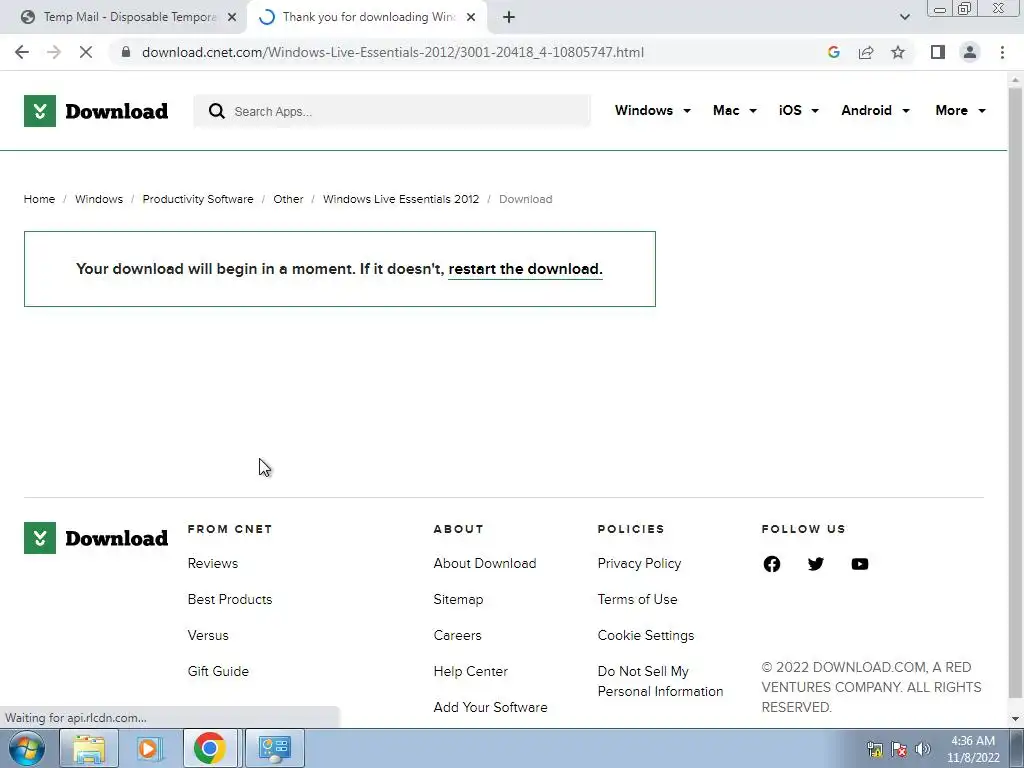Click the footer Download logo
Viewport: 1024px width, 768px height.
pos(96,538)
